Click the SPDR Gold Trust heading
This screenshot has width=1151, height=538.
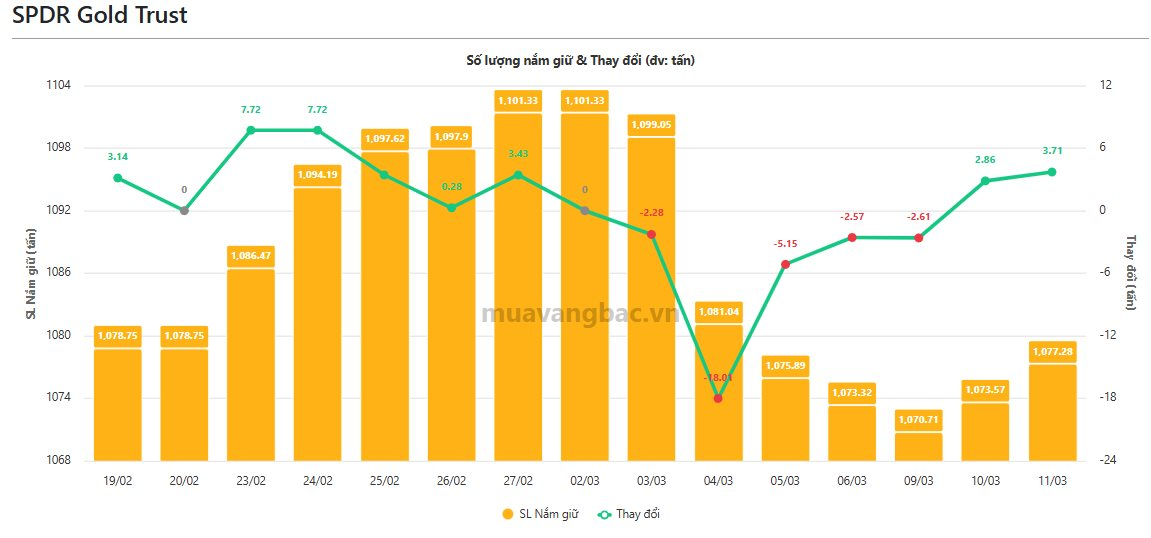point(100,16)
